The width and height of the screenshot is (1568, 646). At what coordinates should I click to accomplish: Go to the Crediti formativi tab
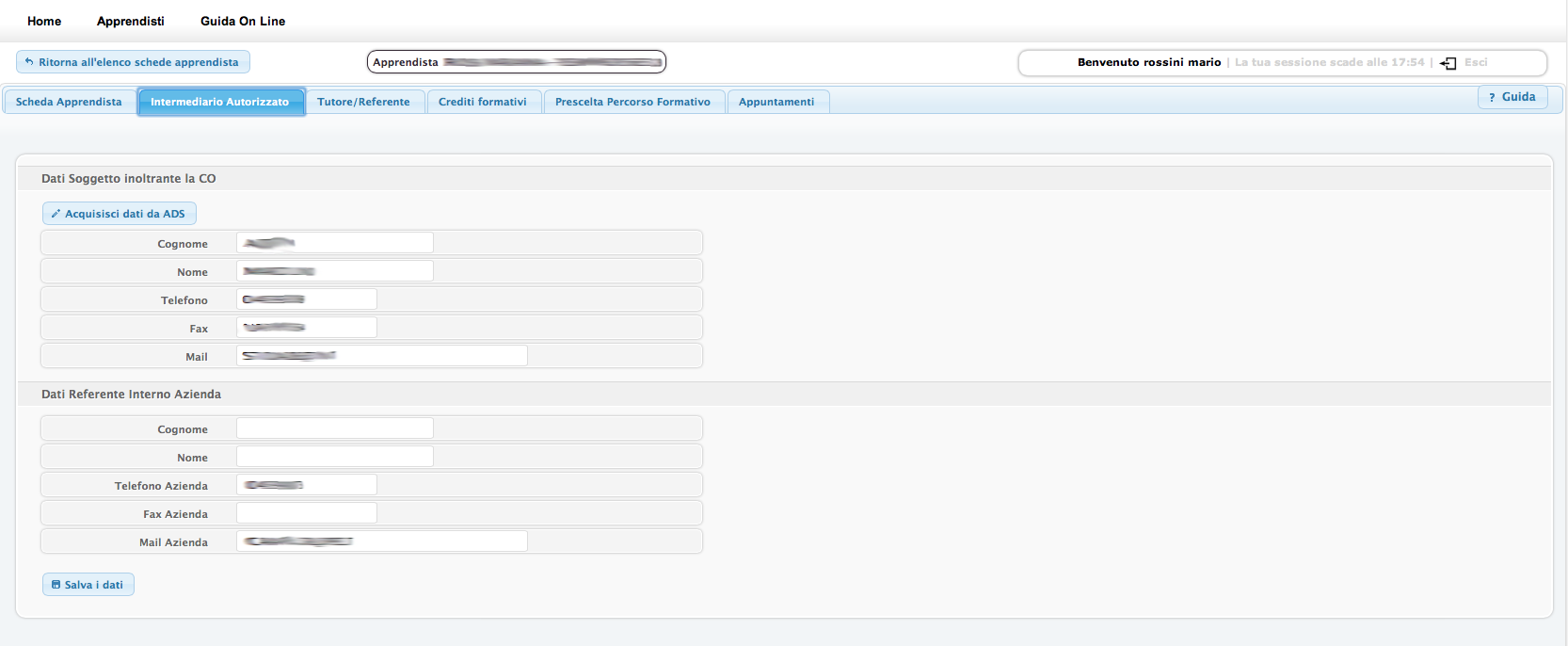(x=482, y=102)
